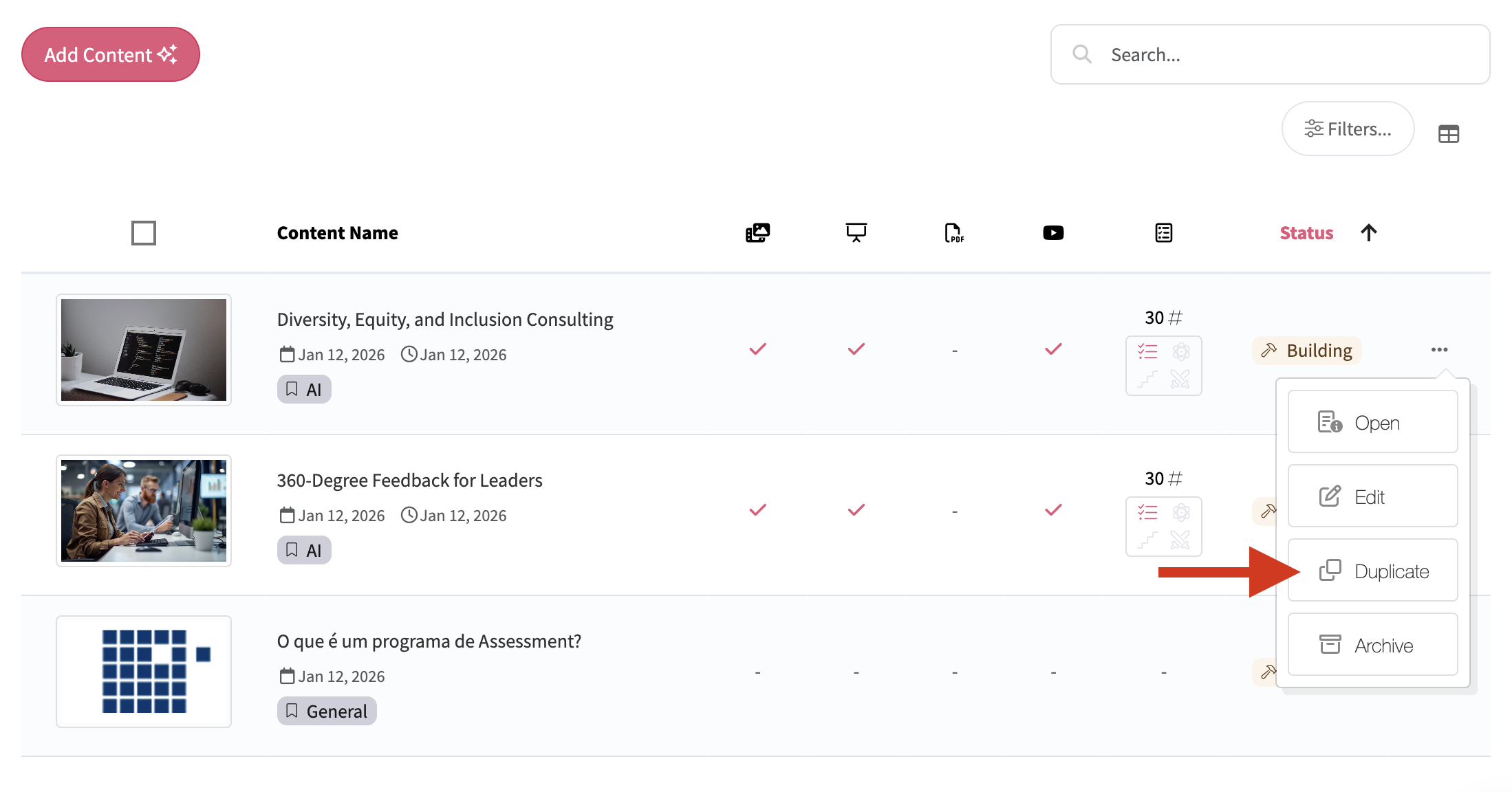The image size is (1512, 792).
Task: Click the quiz list column header icon
Action: pyautogui.click(x=1163, y=233)
